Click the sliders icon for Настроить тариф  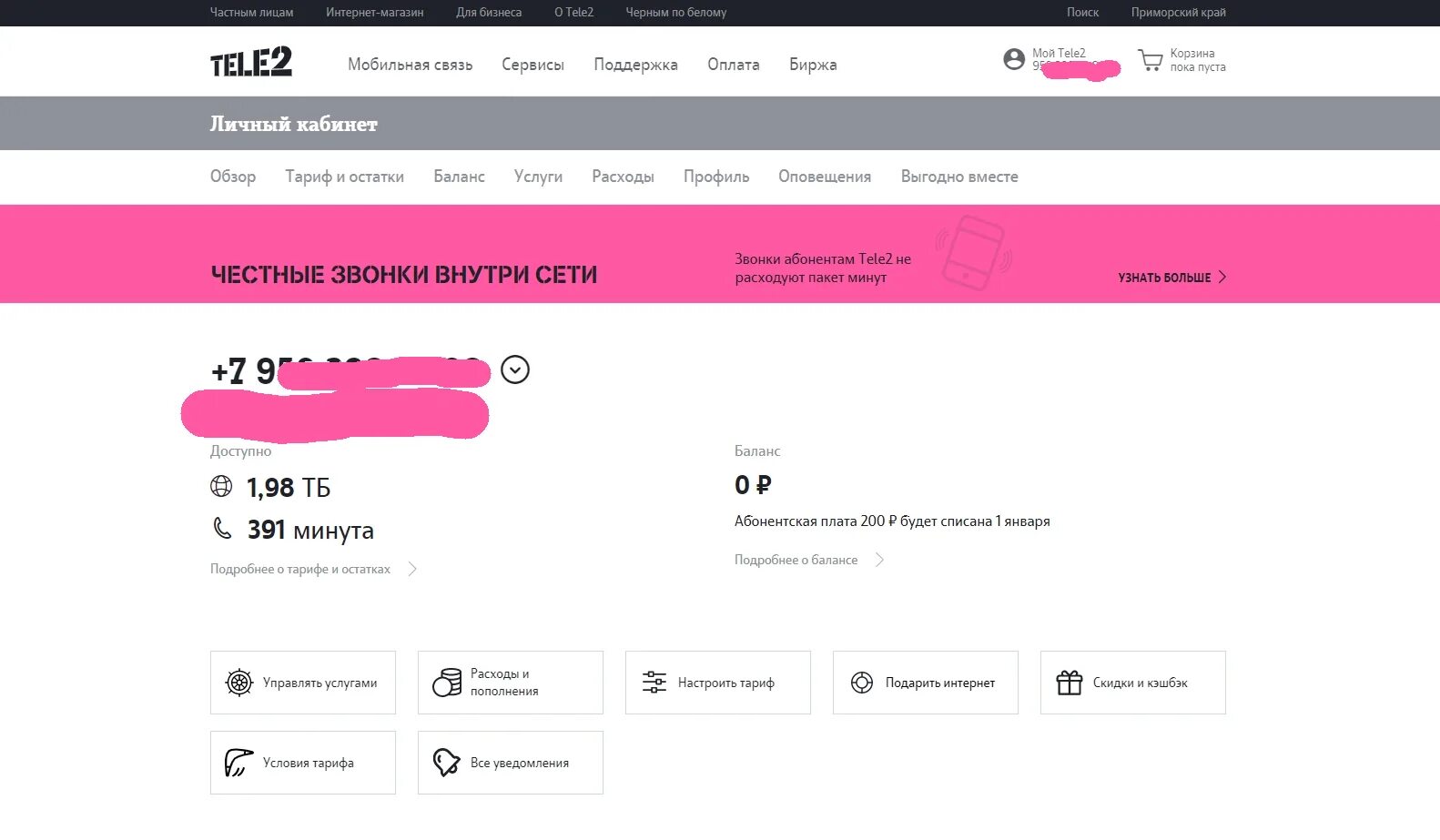[654, 682]
